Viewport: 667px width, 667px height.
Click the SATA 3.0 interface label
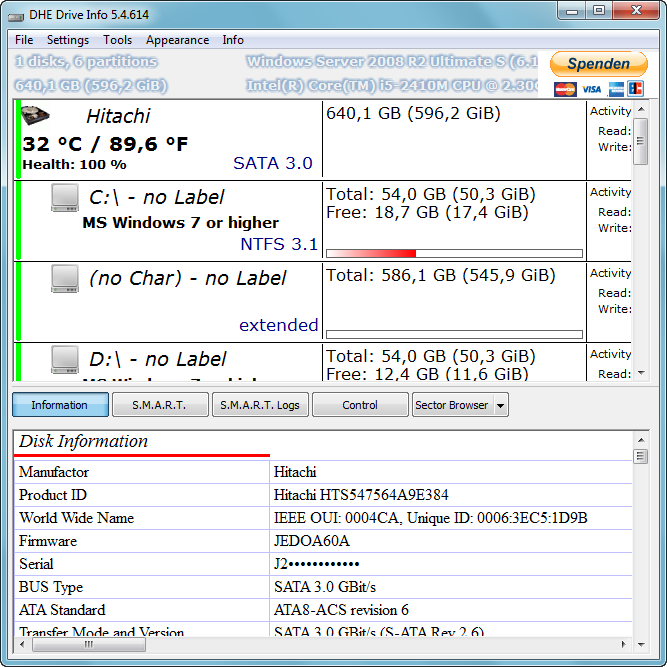point(273,163)
